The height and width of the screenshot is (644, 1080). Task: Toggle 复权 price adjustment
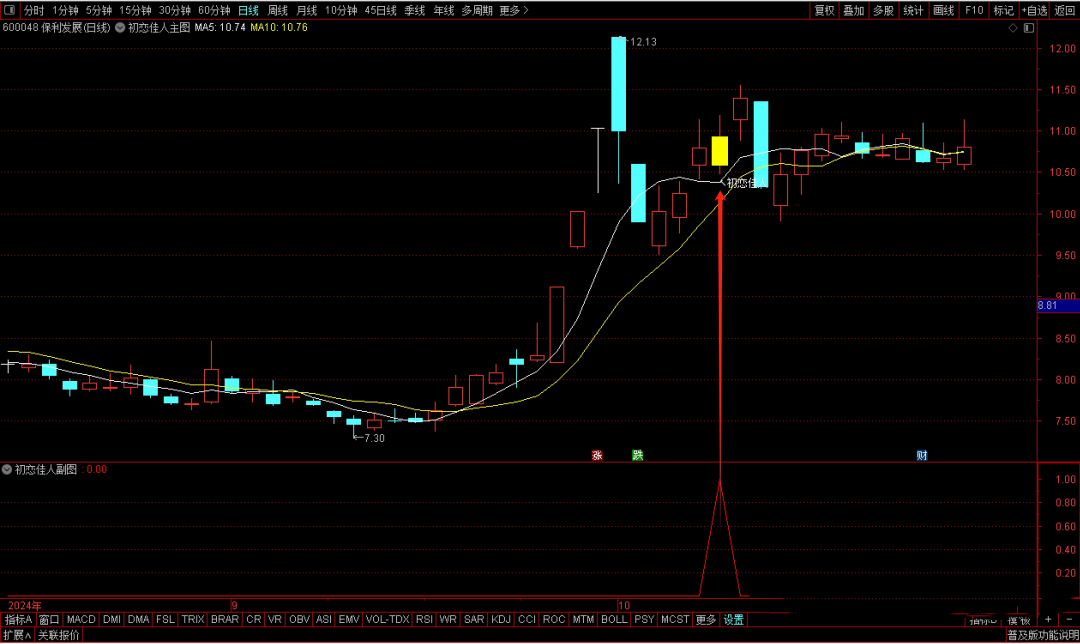point(824,10)
